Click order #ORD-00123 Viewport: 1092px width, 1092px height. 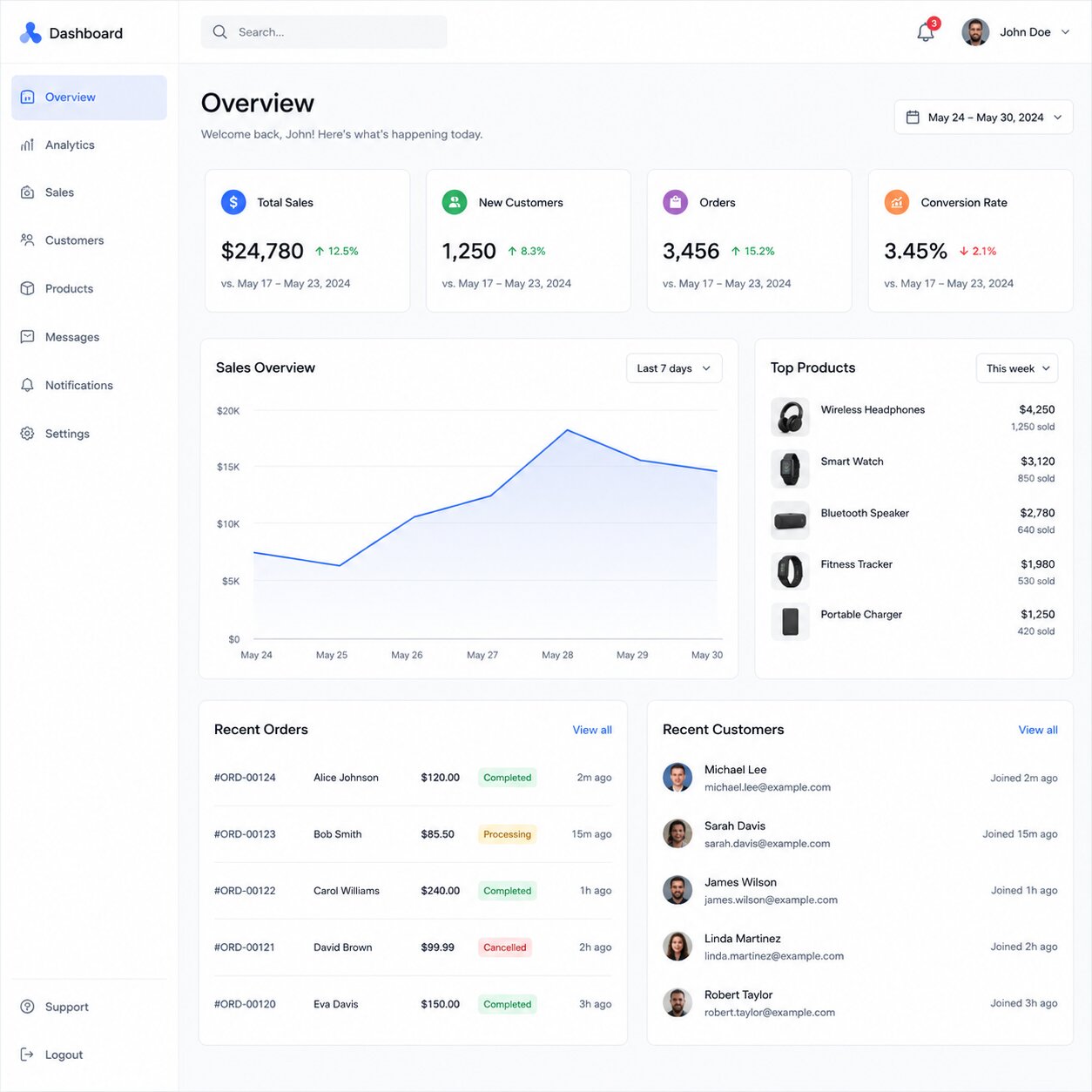(245, 834)
